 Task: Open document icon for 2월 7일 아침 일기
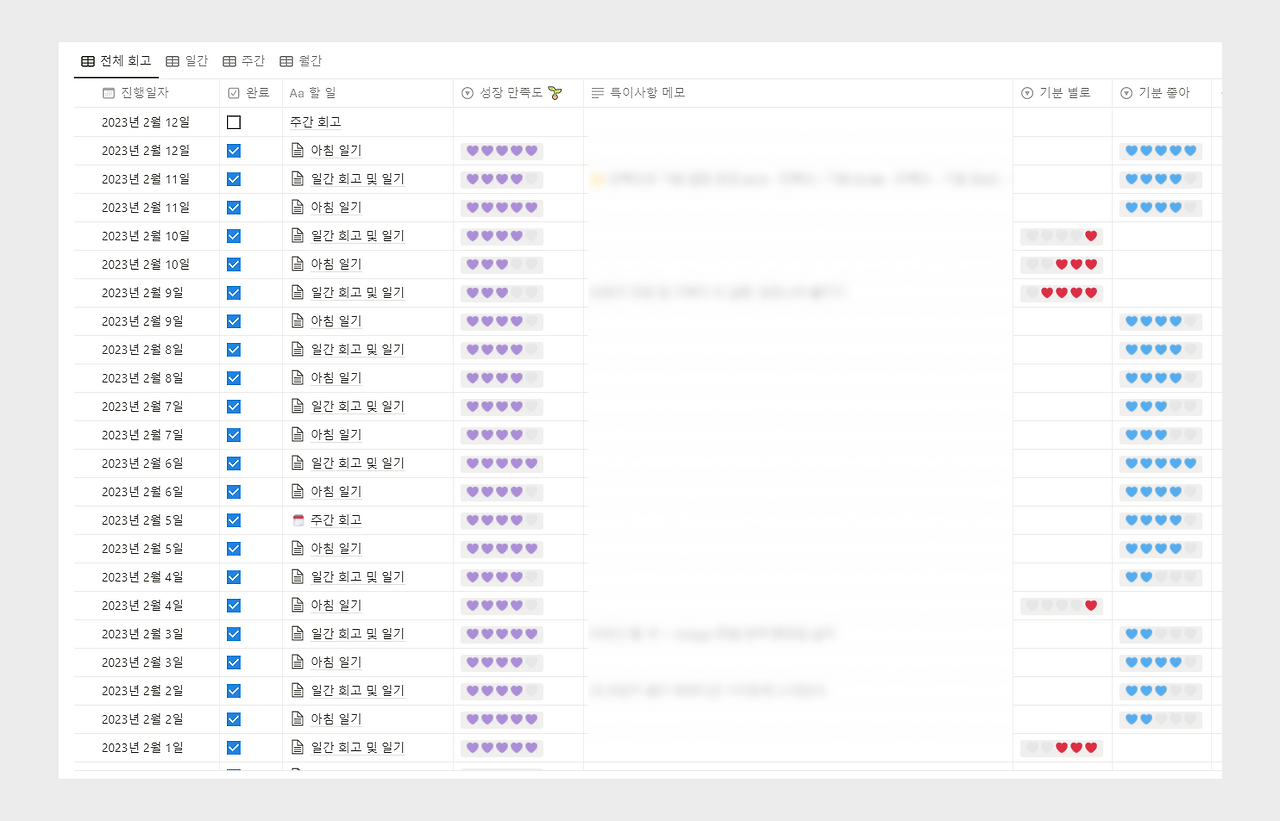[x=297, y=435]
